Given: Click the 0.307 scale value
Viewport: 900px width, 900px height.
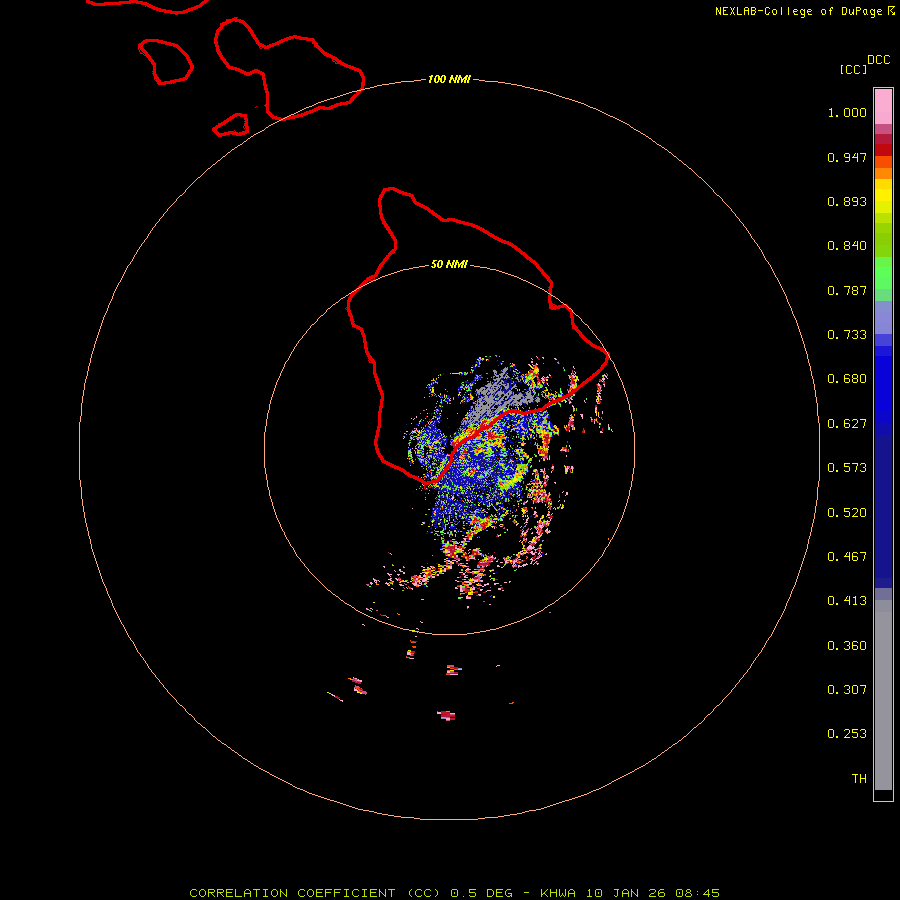Looking at the screenshot, I should (847, 690).
